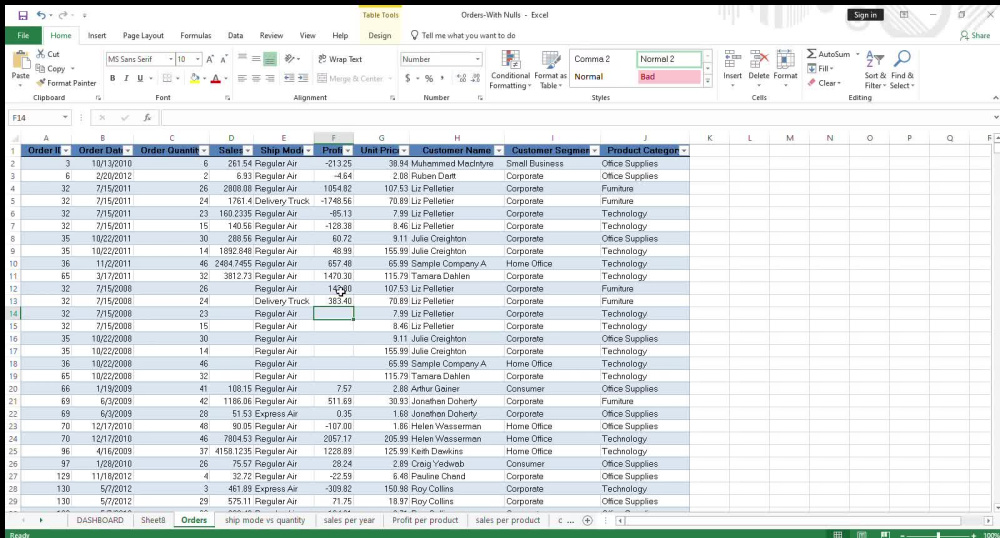Click the Sign in button
The image size is (1000, 538).
pos(865,15)
